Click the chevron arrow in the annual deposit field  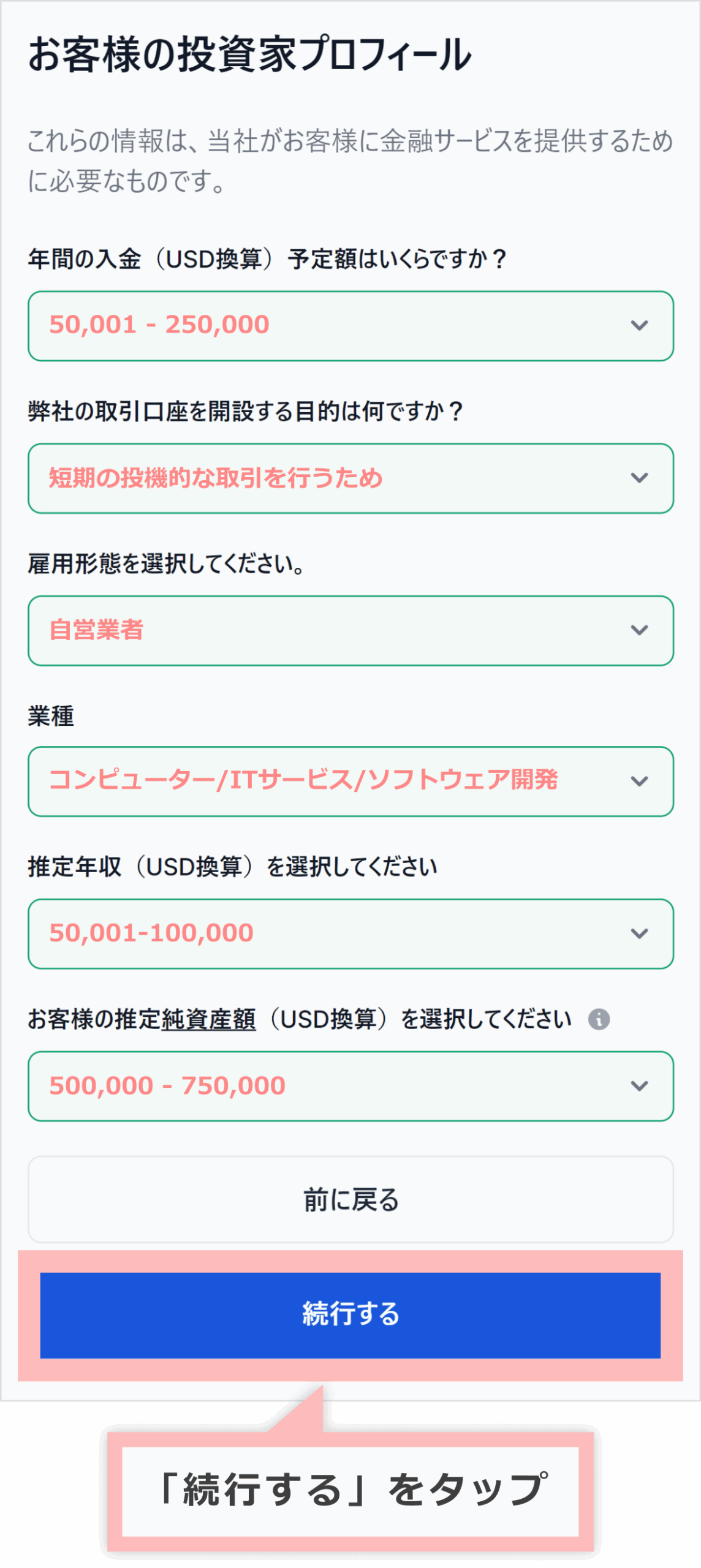point(639,325)
